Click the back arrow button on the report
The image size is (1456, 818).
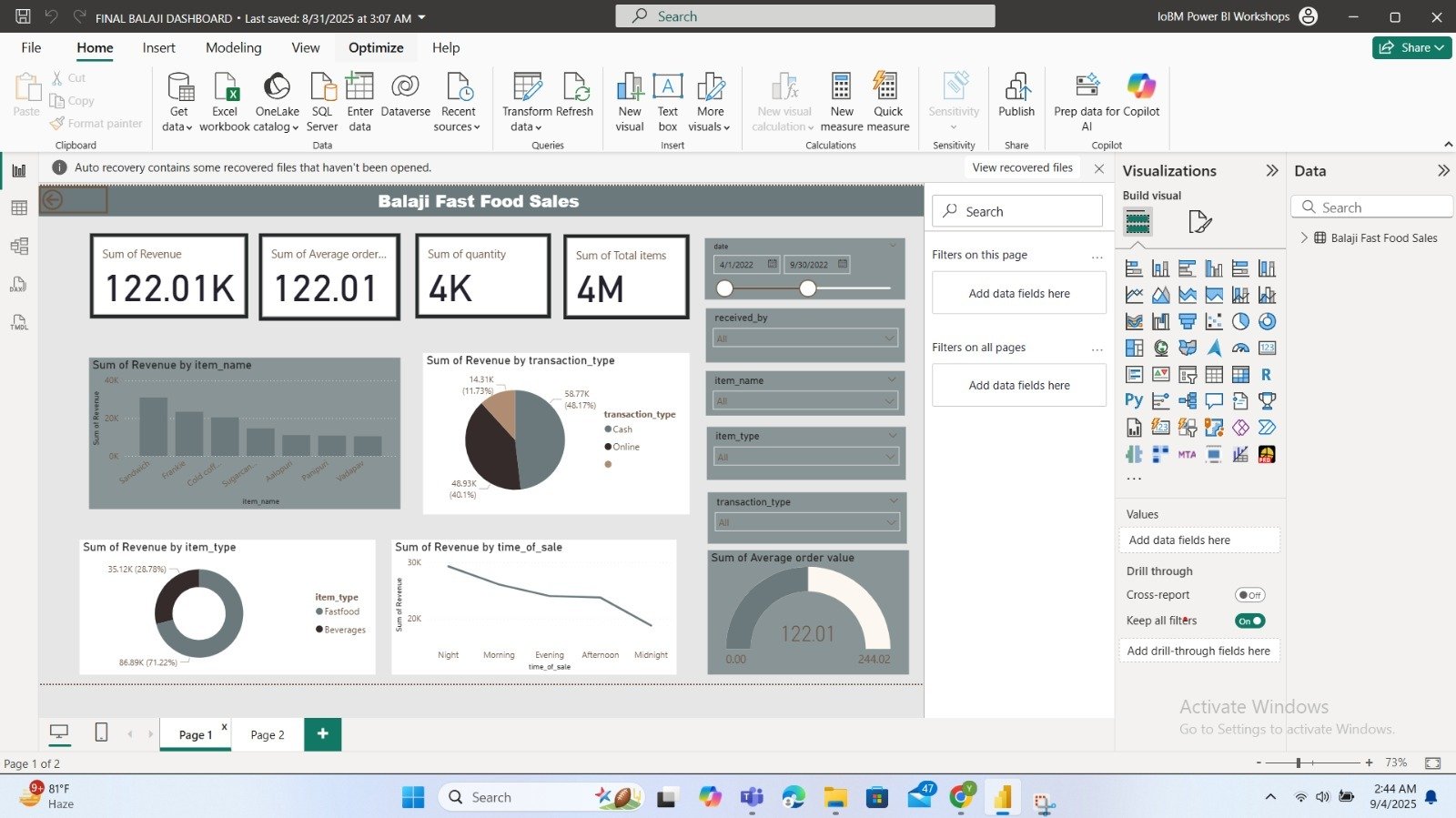point(53,200)
